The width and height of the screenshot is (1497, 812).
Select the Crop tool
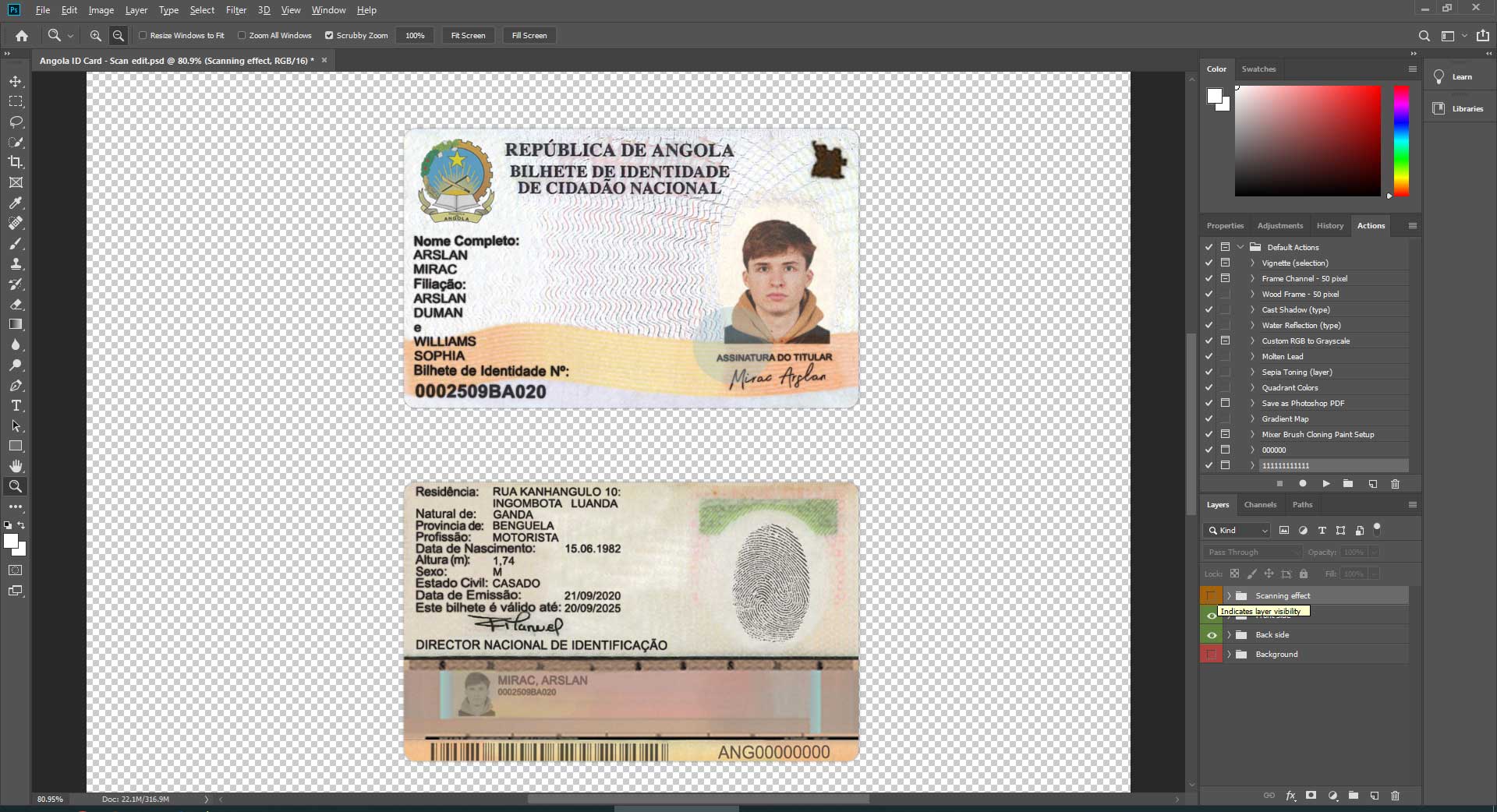click(x=16, y=162)
